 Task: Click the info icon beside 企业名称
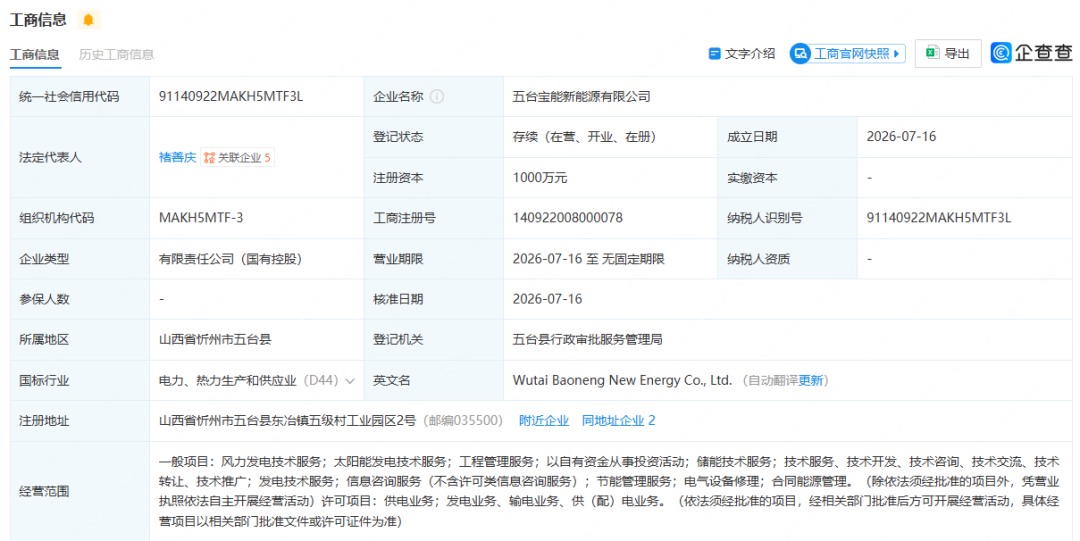click(x=437, y=96)
